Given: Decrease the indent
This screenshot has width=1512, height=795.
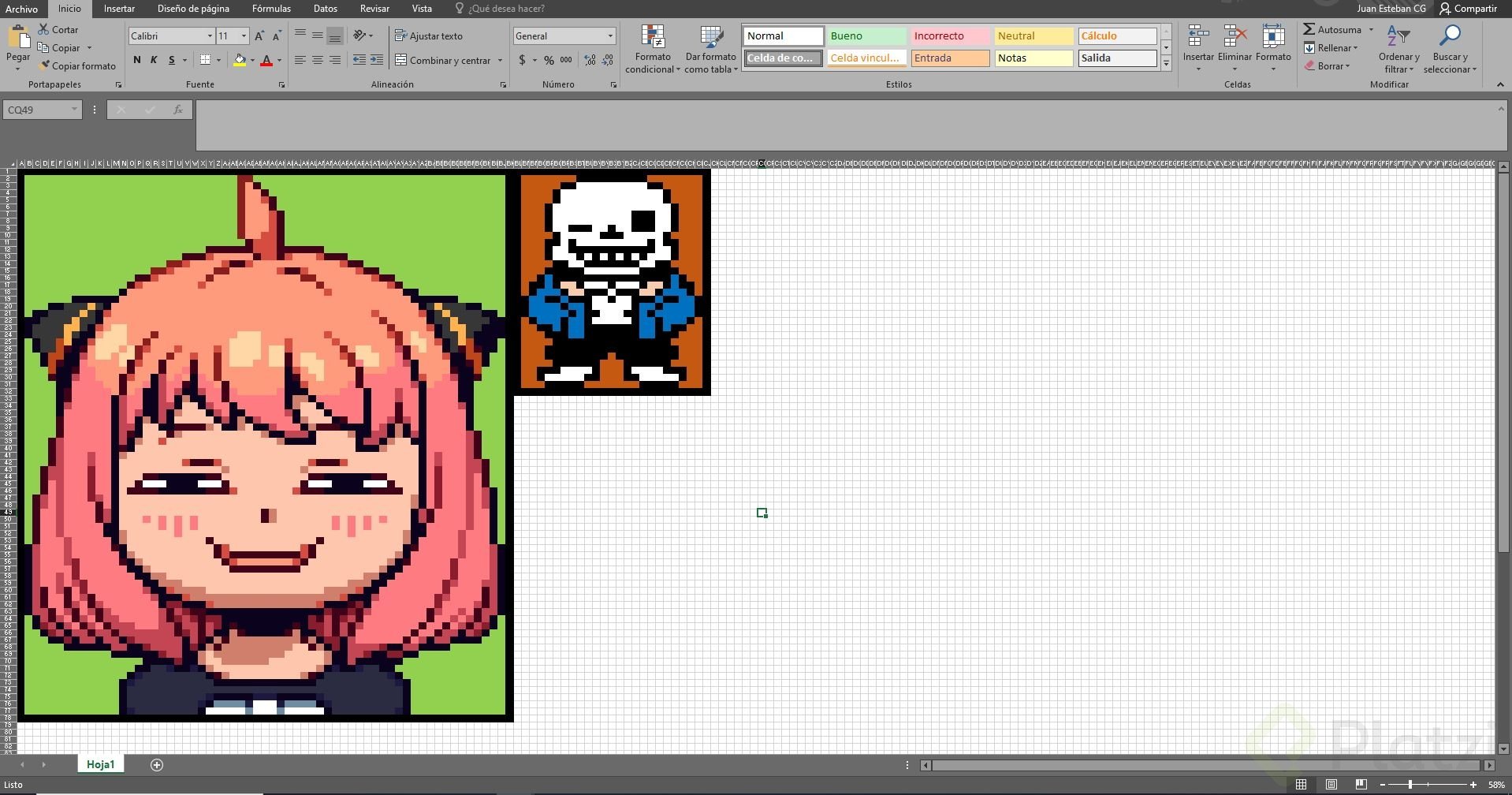Looking at the screenshot, I should 359,60.
